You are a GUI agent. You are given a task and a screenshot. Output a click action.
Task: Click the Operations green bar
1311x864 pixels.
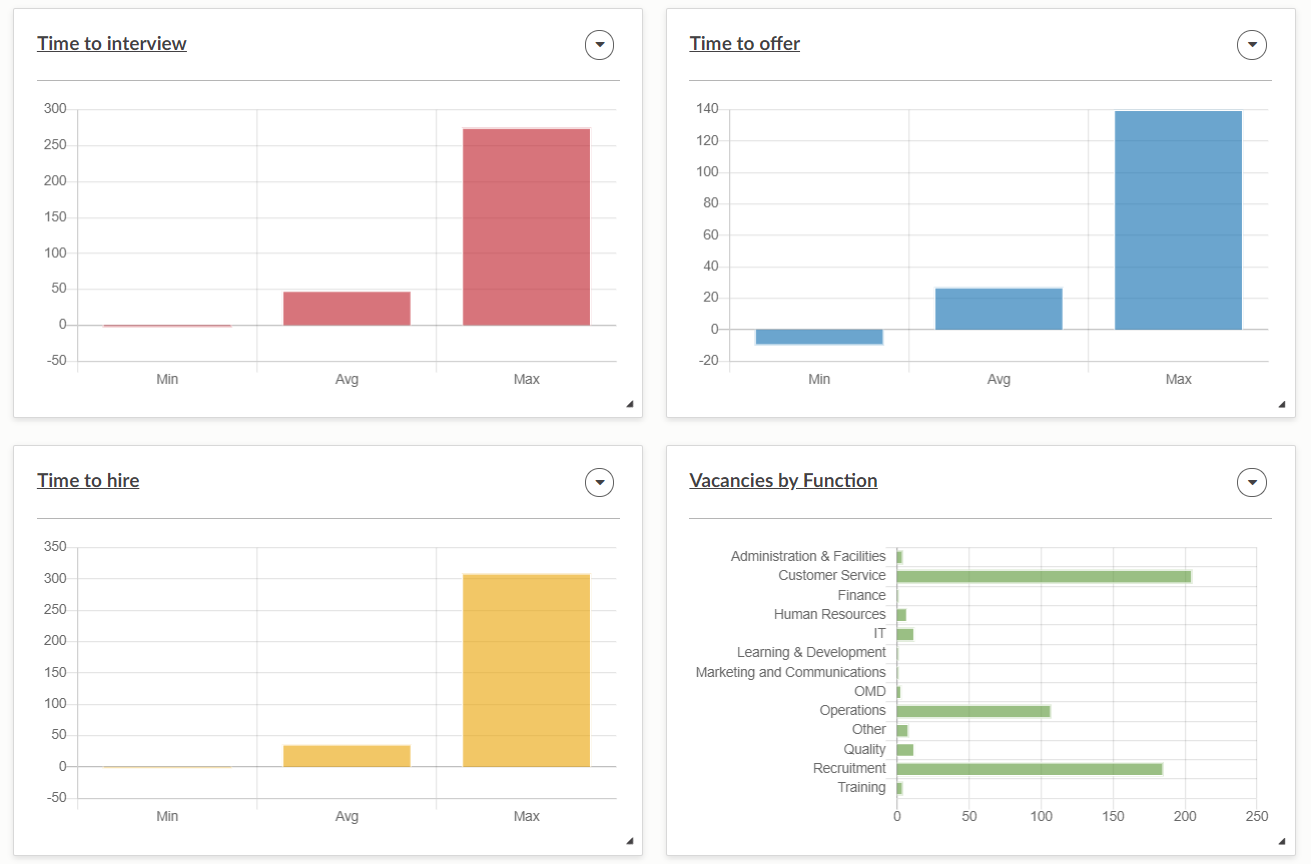click(x=973, y=711)
